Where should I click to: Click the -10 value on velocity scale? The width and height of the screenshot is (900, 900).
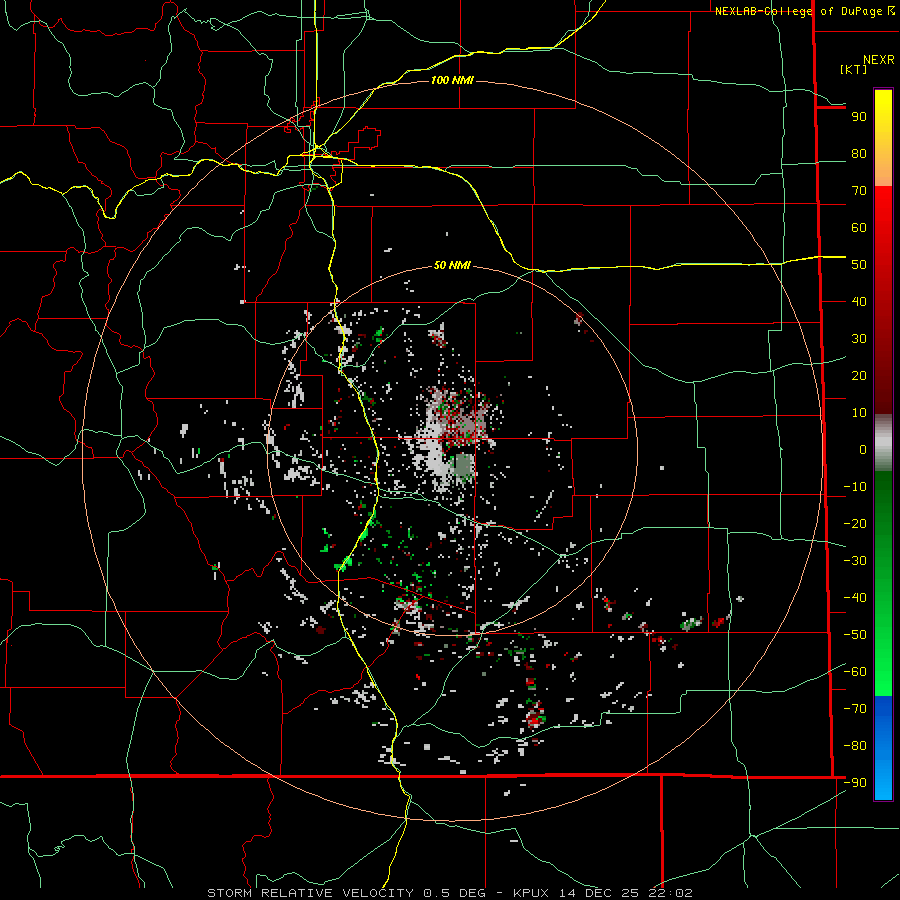coord(855,487)
